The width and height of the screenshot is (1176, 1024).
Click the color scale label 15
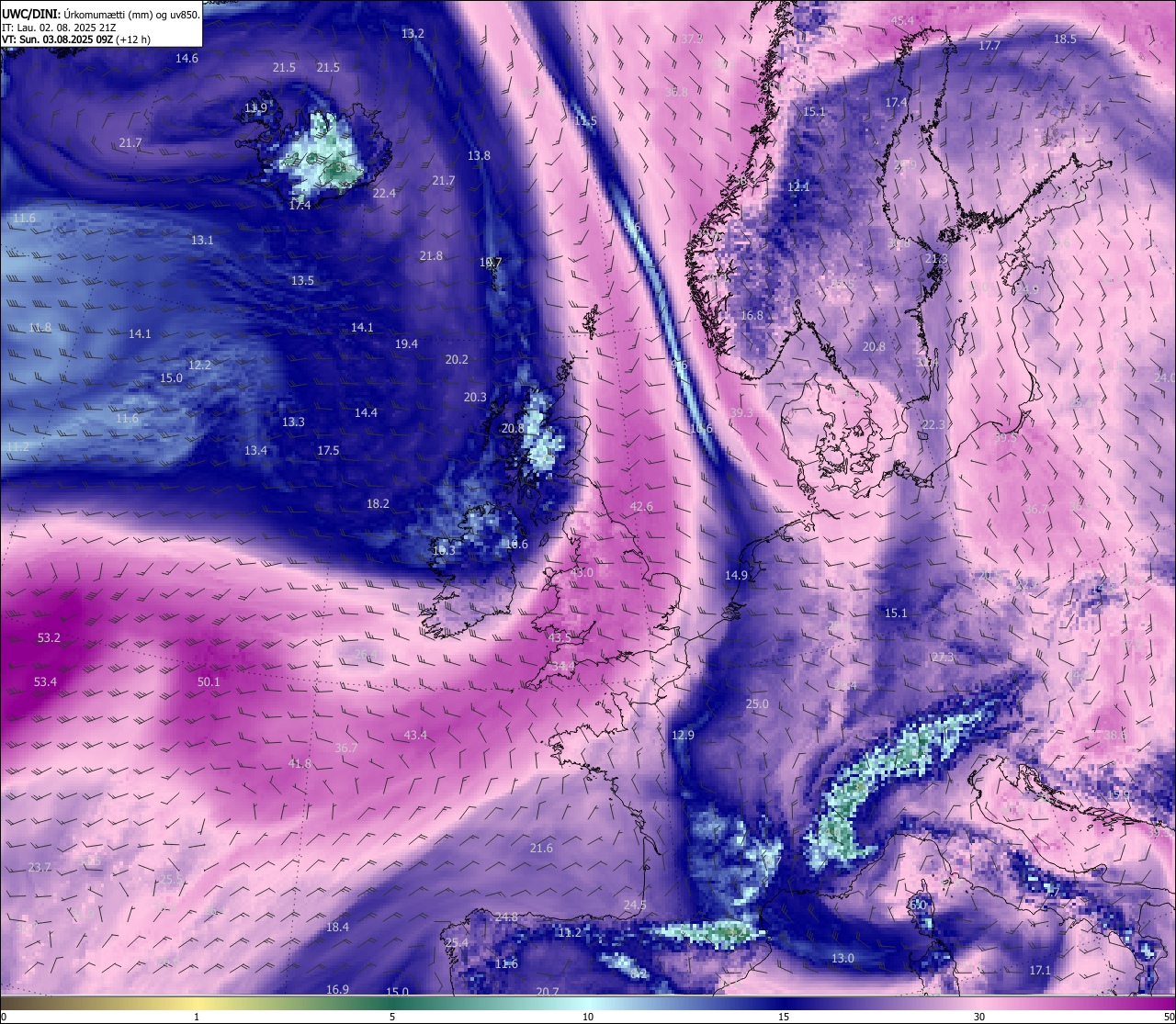coord(784,1017)
